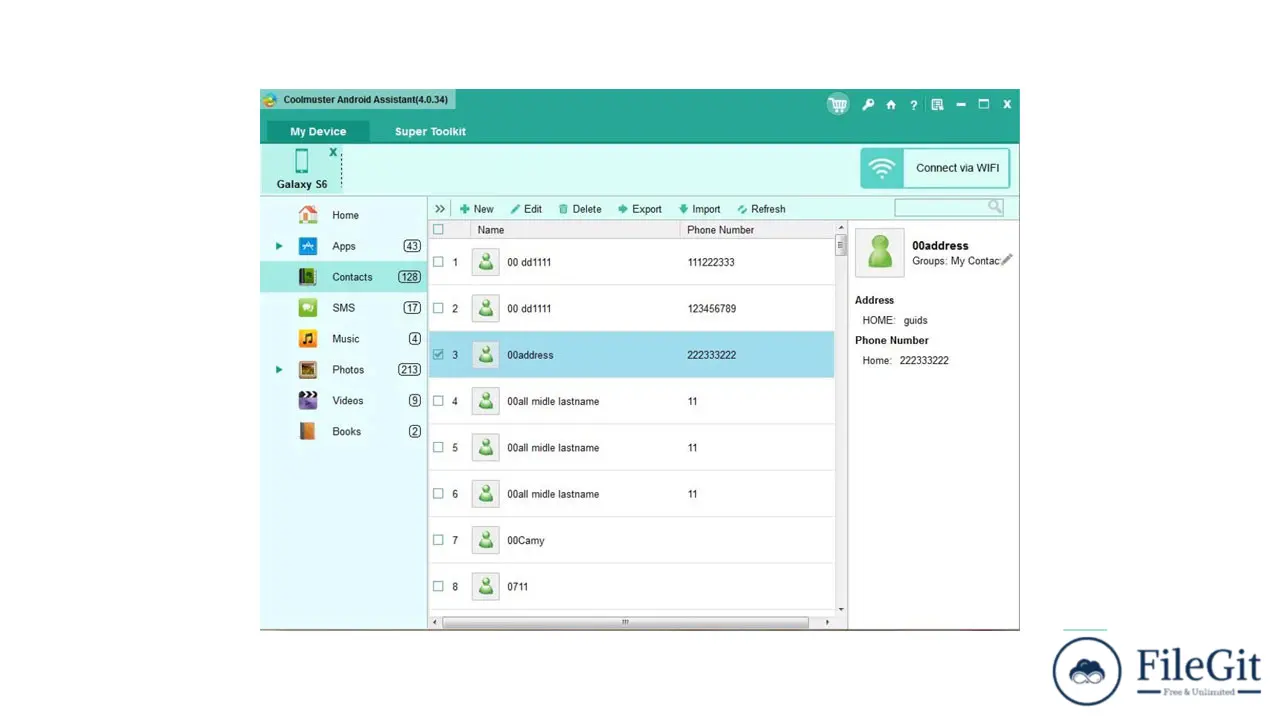Click Export toolbar button
Image resolution: width=1280 pixels, height=720 pixels.
(640, 209)
